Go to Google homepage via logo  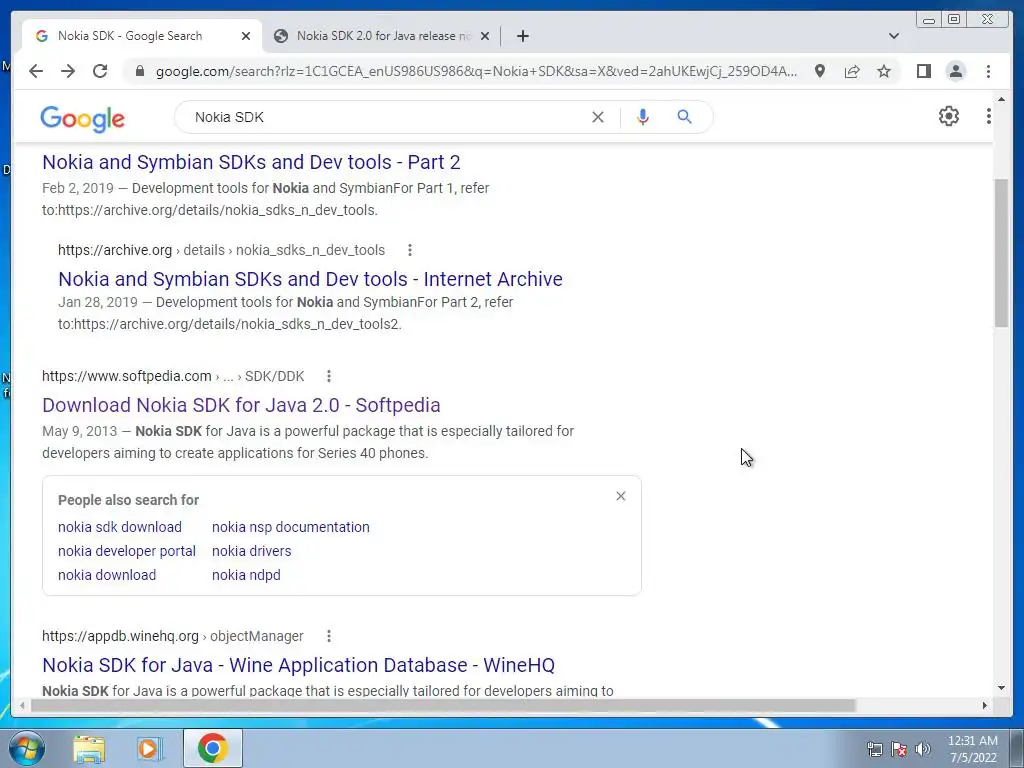coord(82,118)
